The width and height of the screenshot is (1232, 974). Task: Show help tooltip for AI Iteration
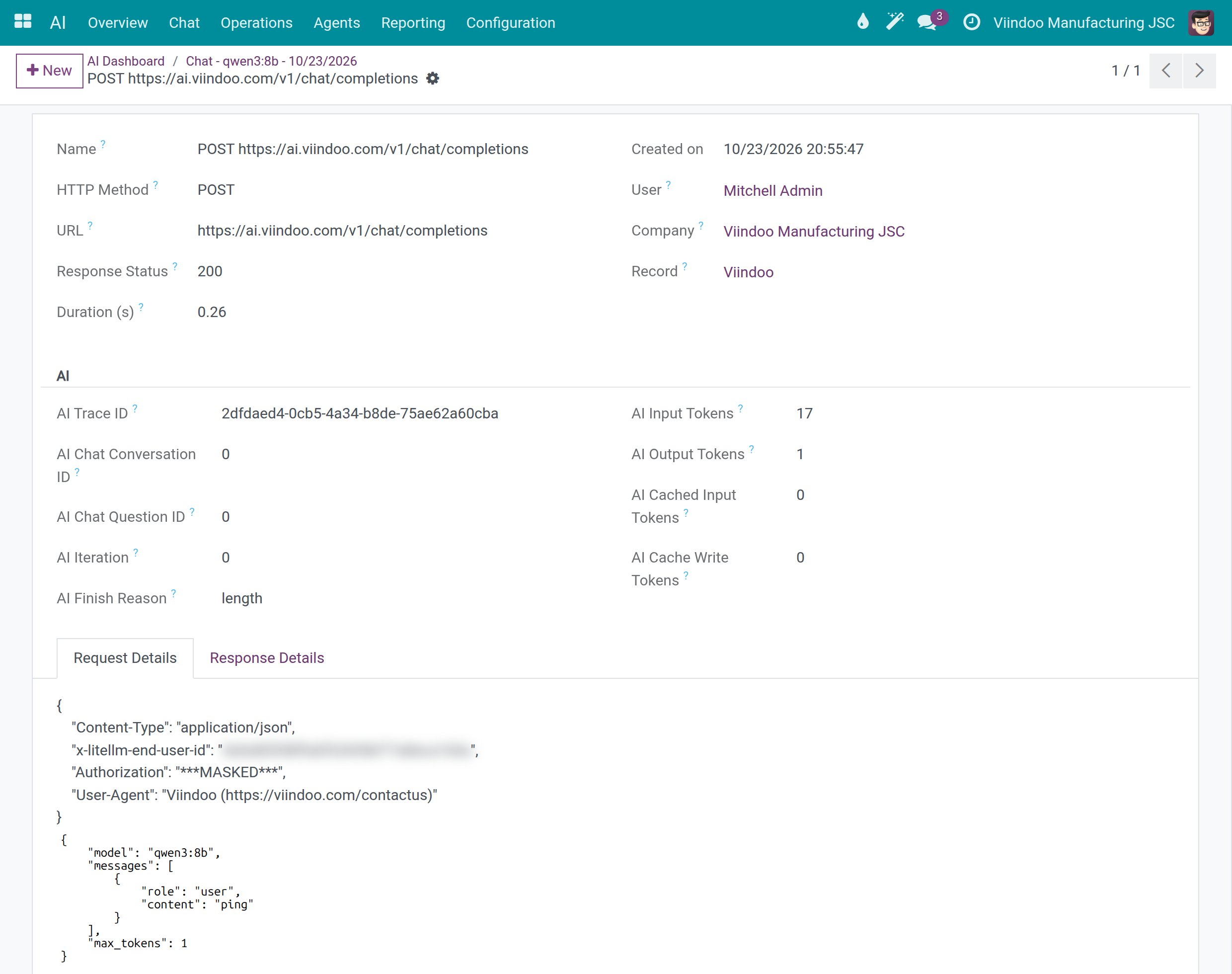tap(136, 552)
